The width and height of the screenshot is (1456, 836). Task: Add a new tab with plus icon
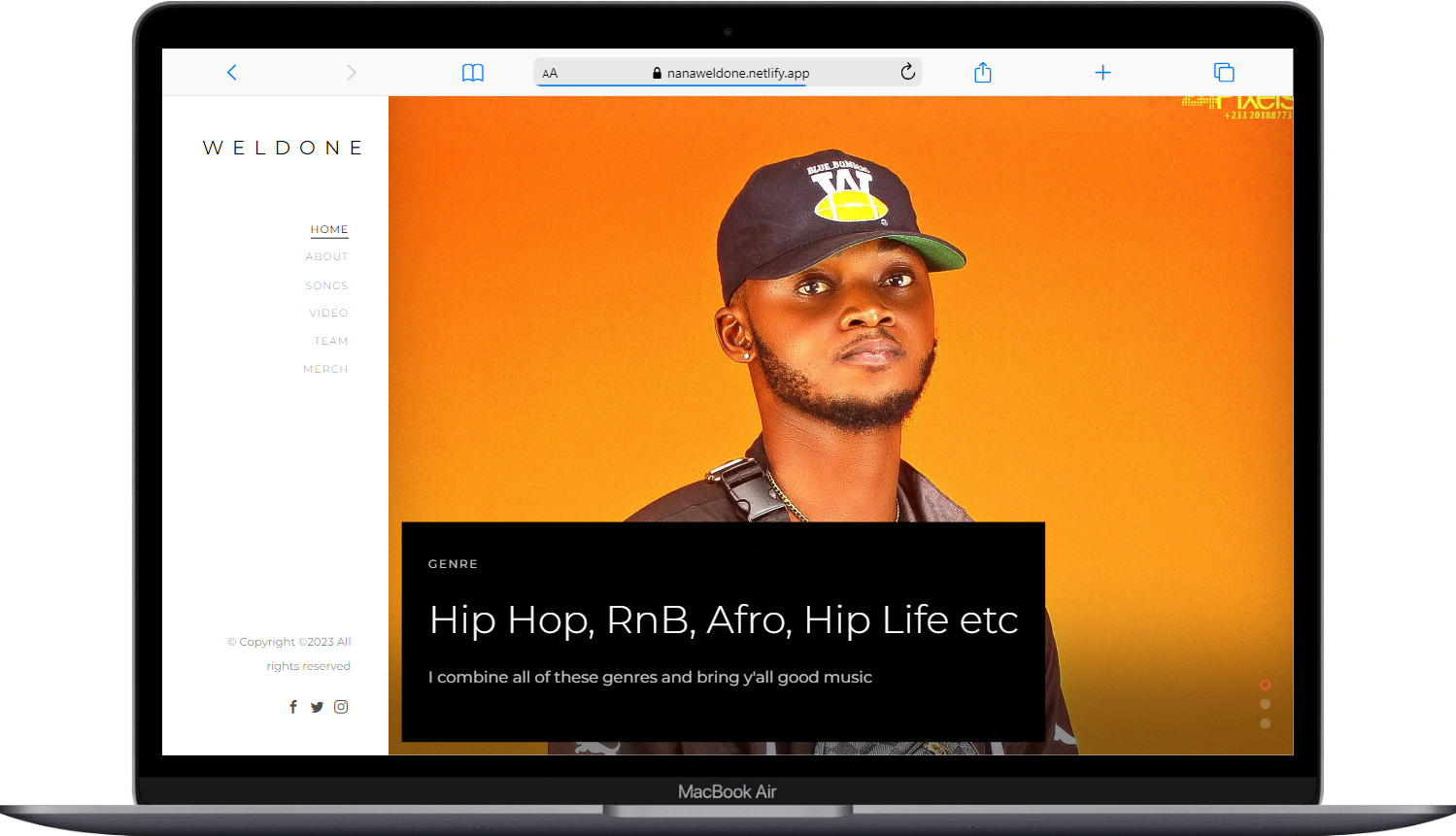coord(1102,73)
